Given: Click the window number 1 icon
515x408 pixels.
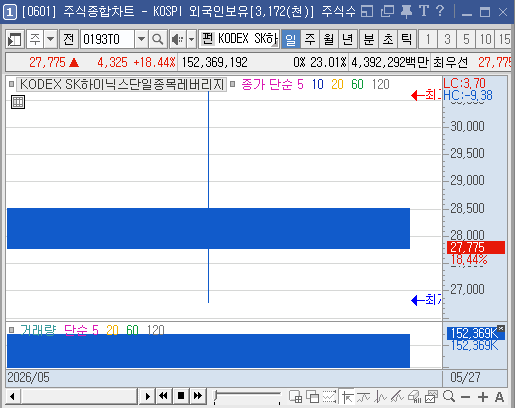Looking at the screenshot, I should pos(10,12).
